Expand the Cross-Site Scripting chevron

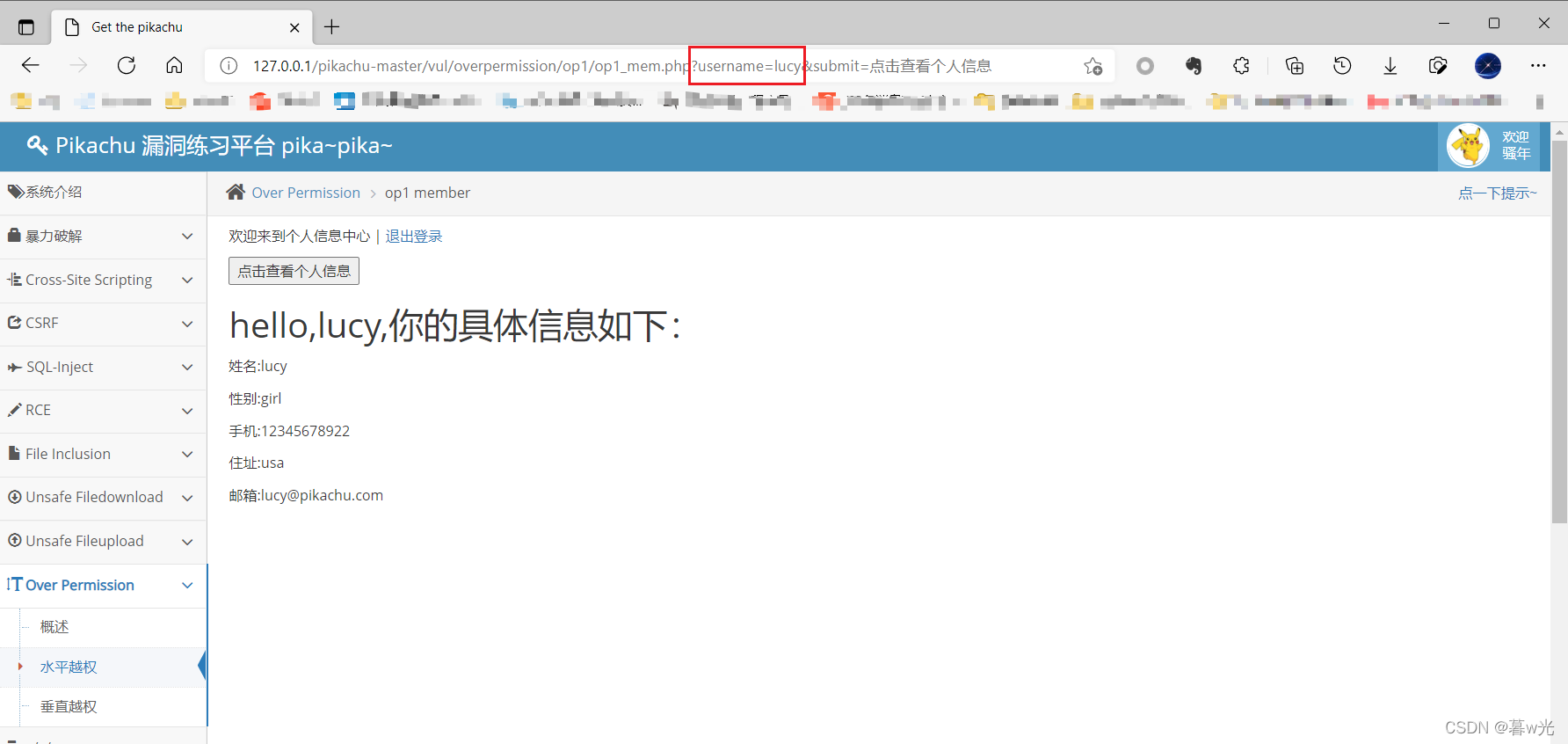tap(187, 280)
